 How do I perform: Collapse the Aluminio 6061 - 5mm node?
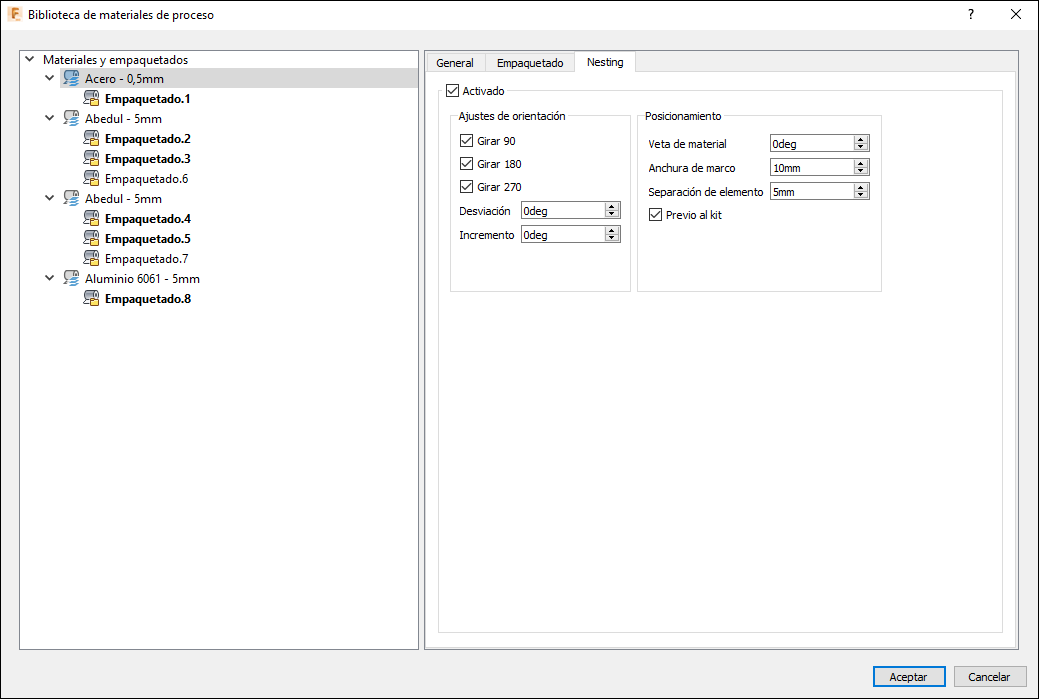(50, 278)
